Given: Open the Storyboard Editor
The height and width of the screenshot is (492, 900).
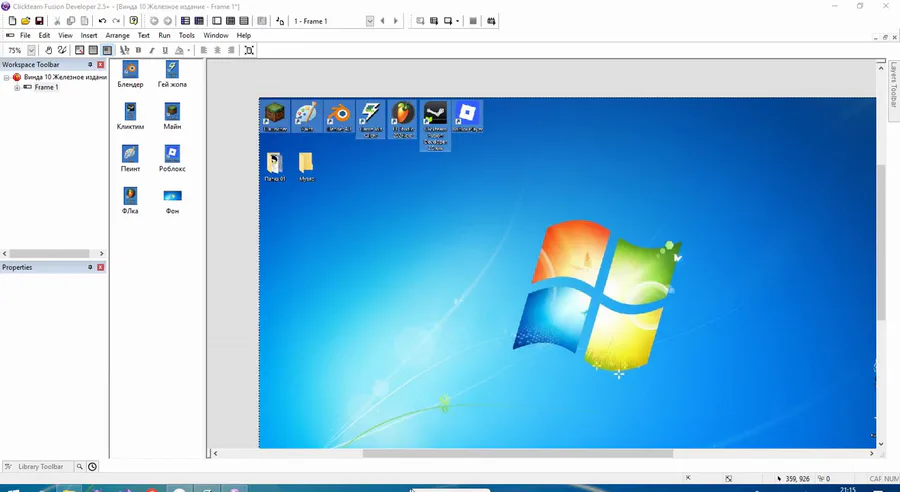Looking at the screenshot, I should [185, 21].
